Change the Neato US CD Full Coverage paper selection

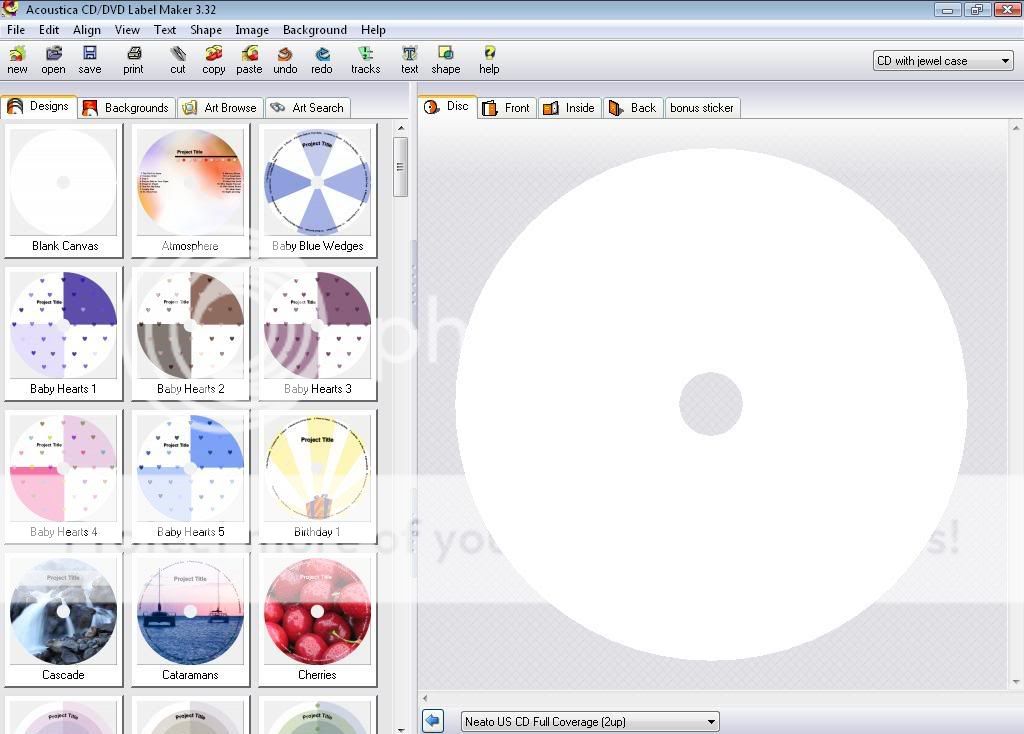(x=588, y=720)
